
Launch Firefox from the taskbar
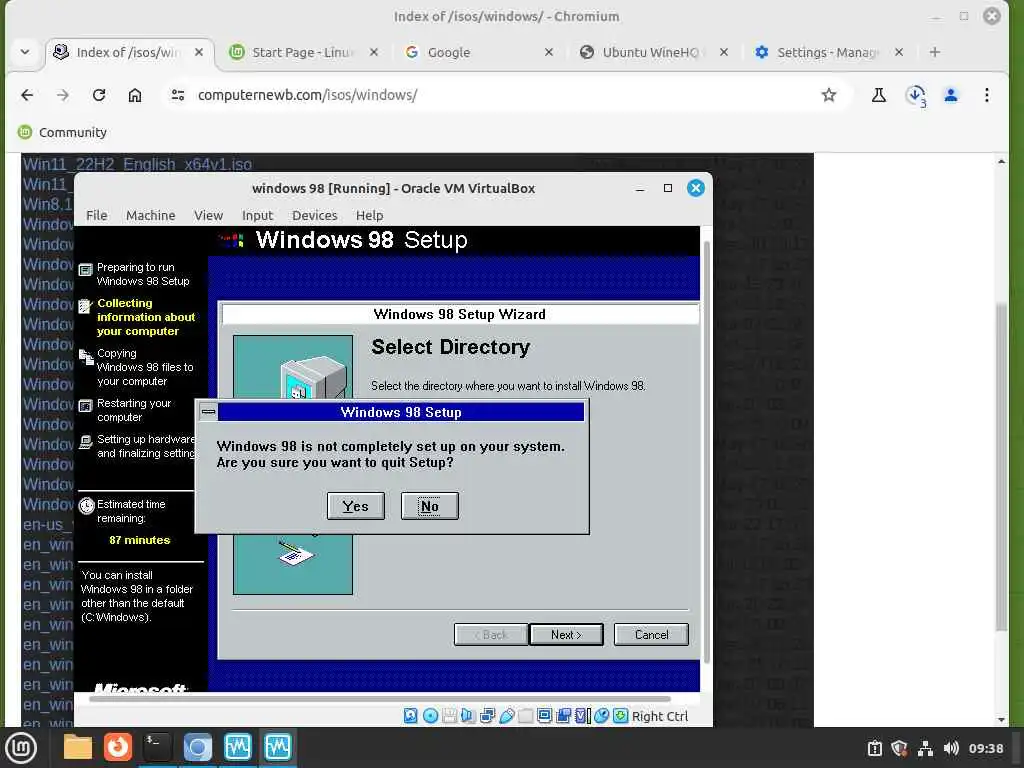pyautogui.click(x=118, y=748)
